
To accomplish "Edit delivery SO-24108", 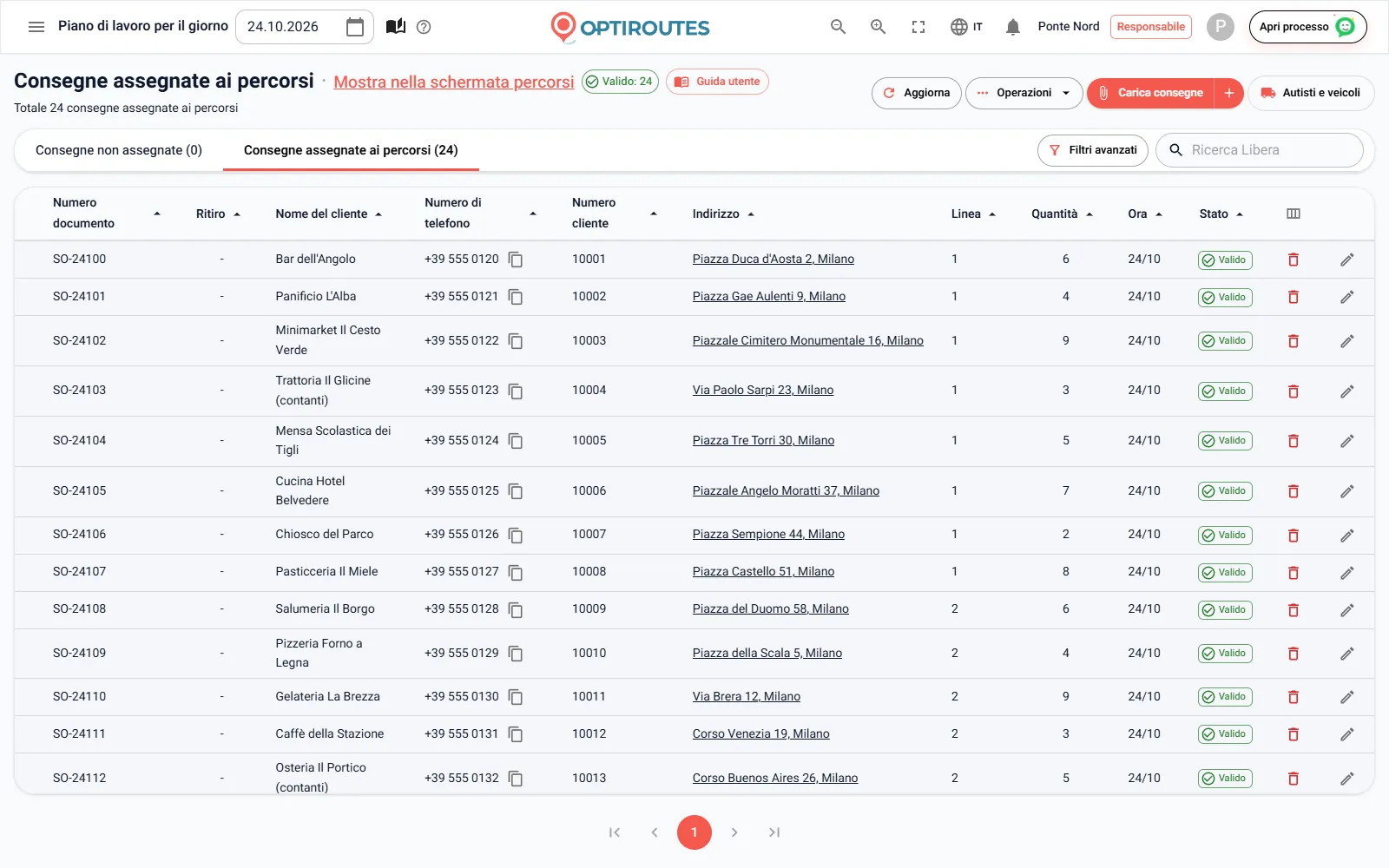I will pos(1346,610).
